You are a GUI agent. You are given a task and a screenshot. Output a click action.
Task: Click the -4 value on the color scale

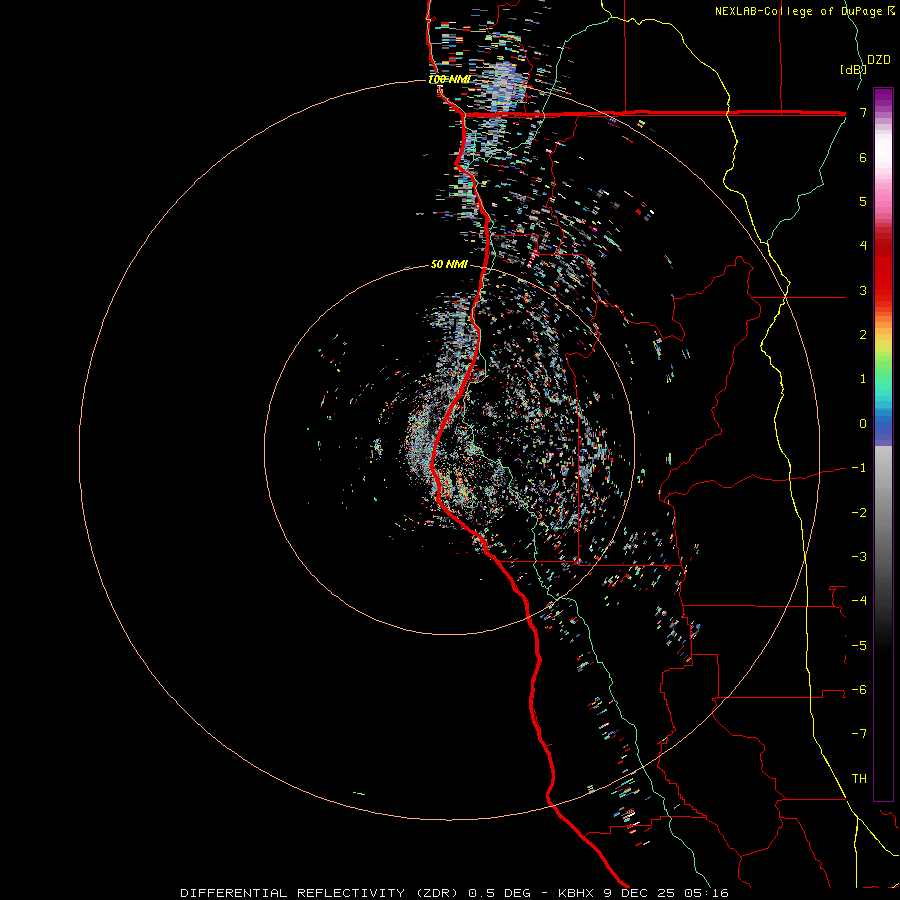859,601
